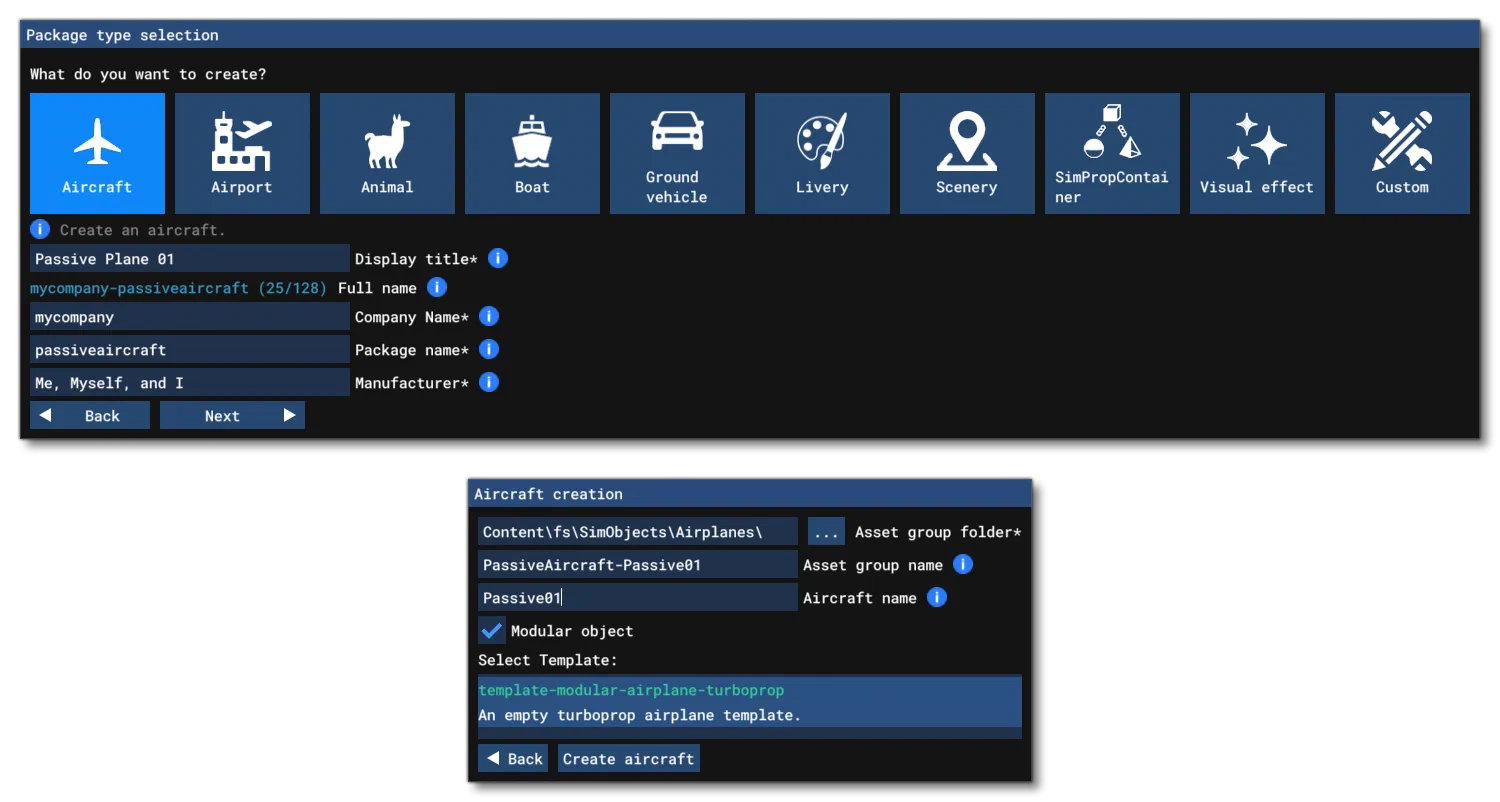Image resolution: width=1500 pixels, height=802 pixels.
Task: Select the Aircraft package type tile
Action: (97, 153)
